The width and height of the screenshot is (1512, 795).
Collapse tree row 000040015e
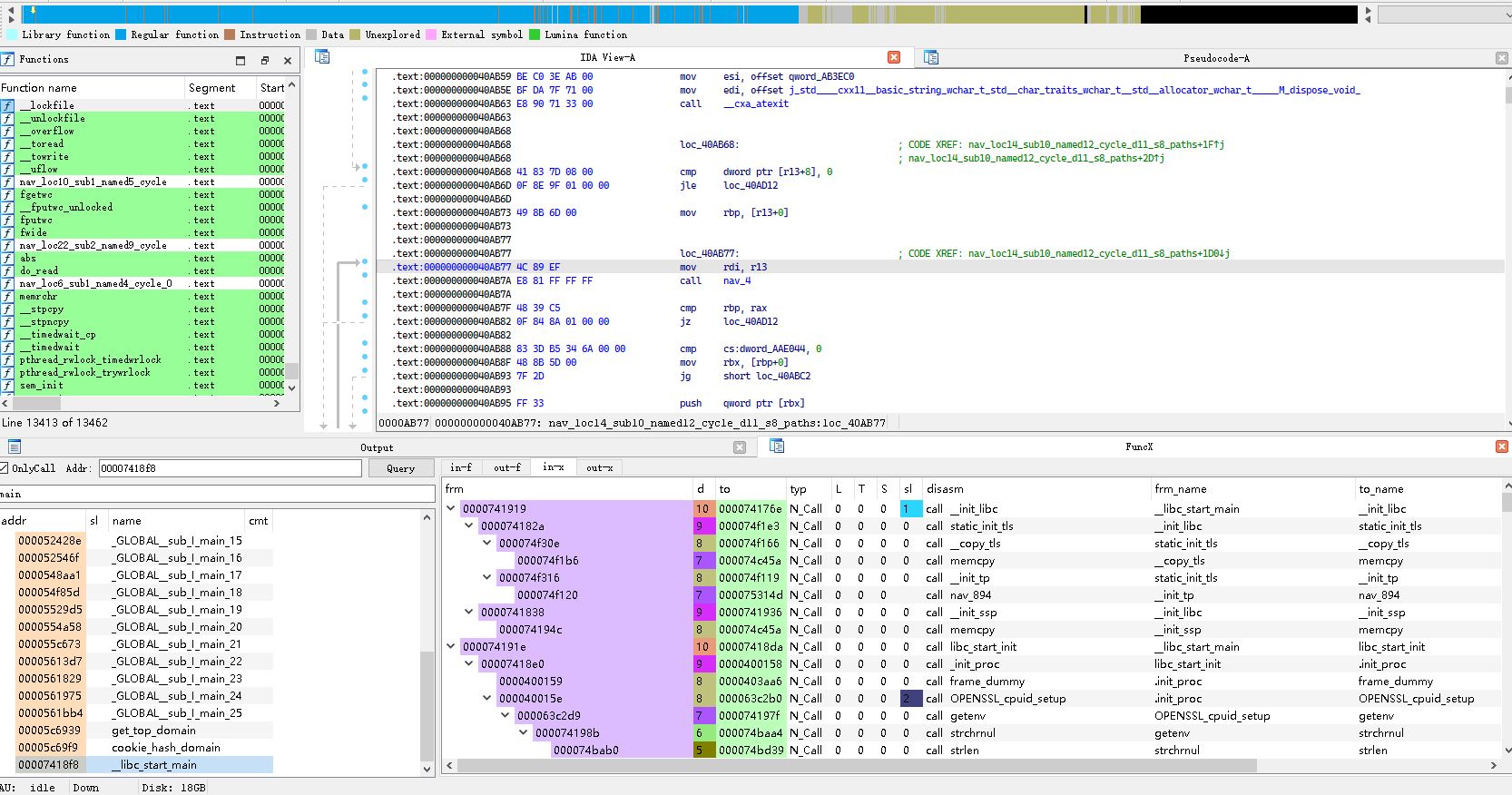click(487, 698)
